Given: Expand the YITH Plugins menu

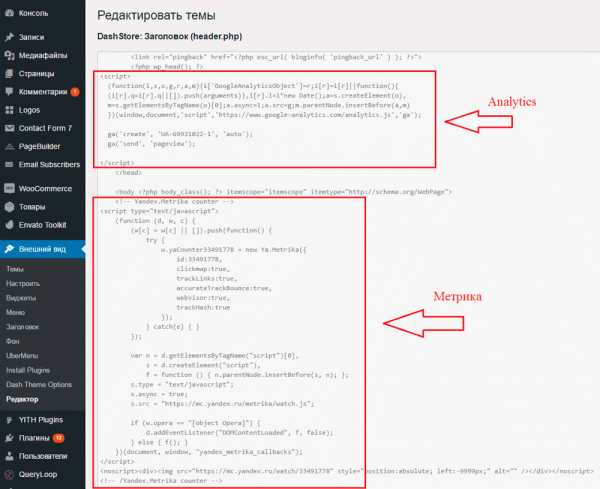Looking at the screenshot, I should click(x=41, y=420).
